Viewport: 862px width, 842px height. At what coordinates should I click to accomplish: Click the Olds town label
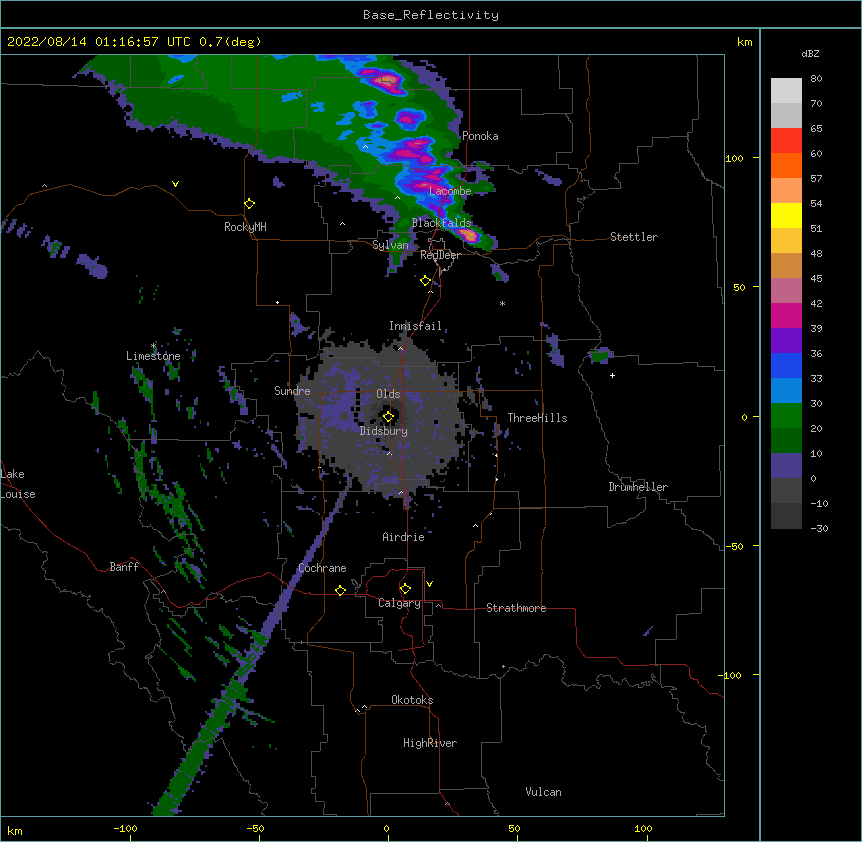point(388,394)
